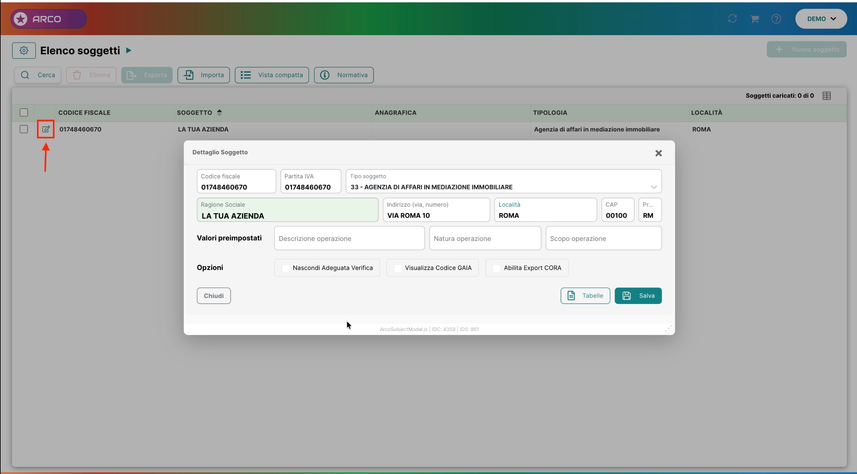Open the Normativa toolbar item

(344, 75)
